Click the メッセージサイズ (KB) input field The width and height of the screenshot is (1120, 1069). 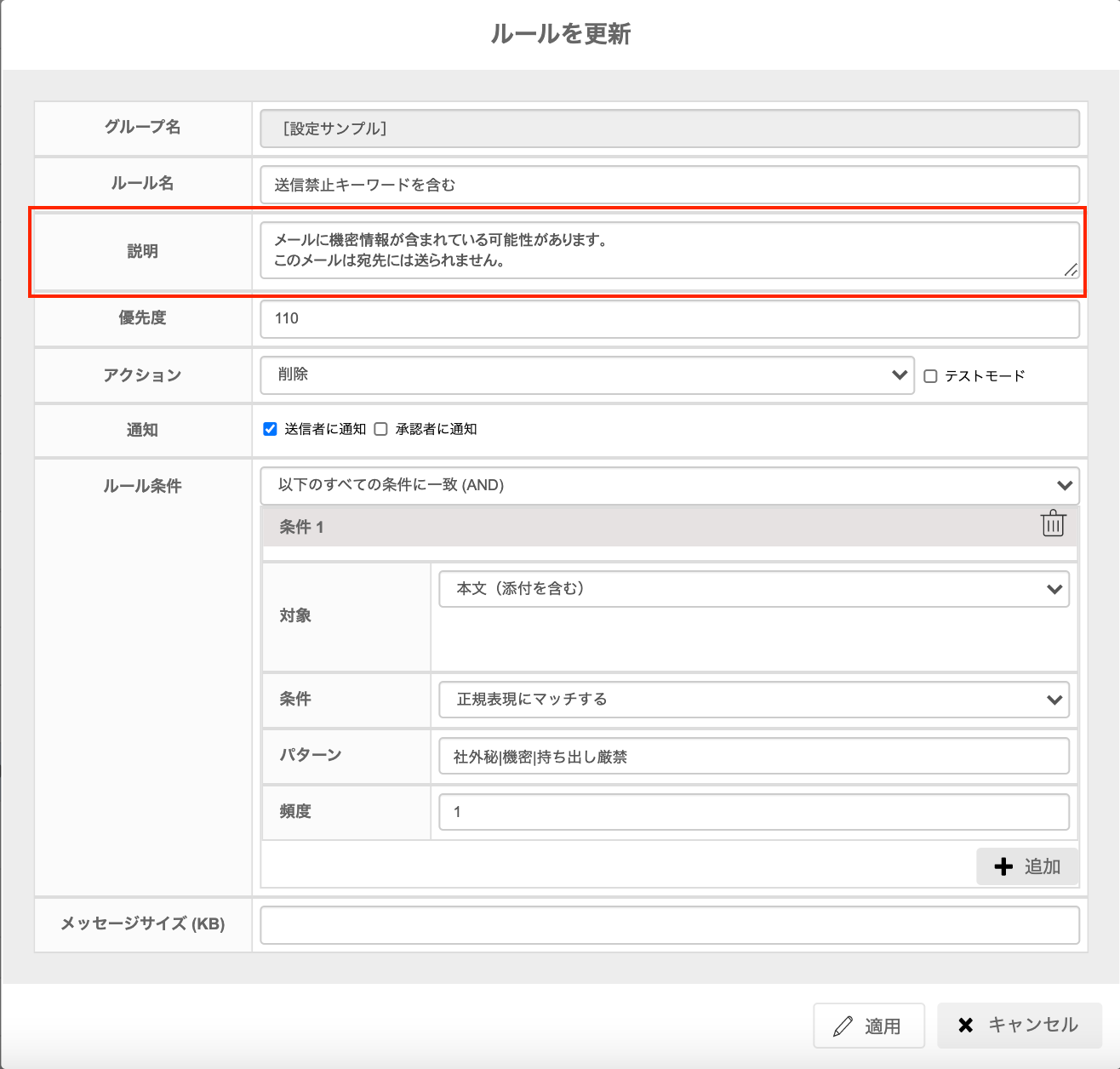pos(670,925)
